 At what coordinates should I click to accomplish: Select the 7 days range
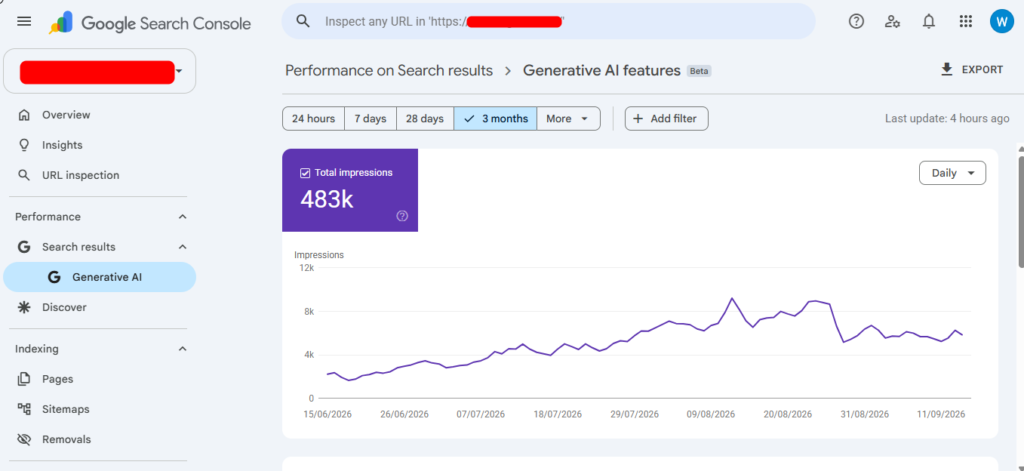click(x=370, y=119)
